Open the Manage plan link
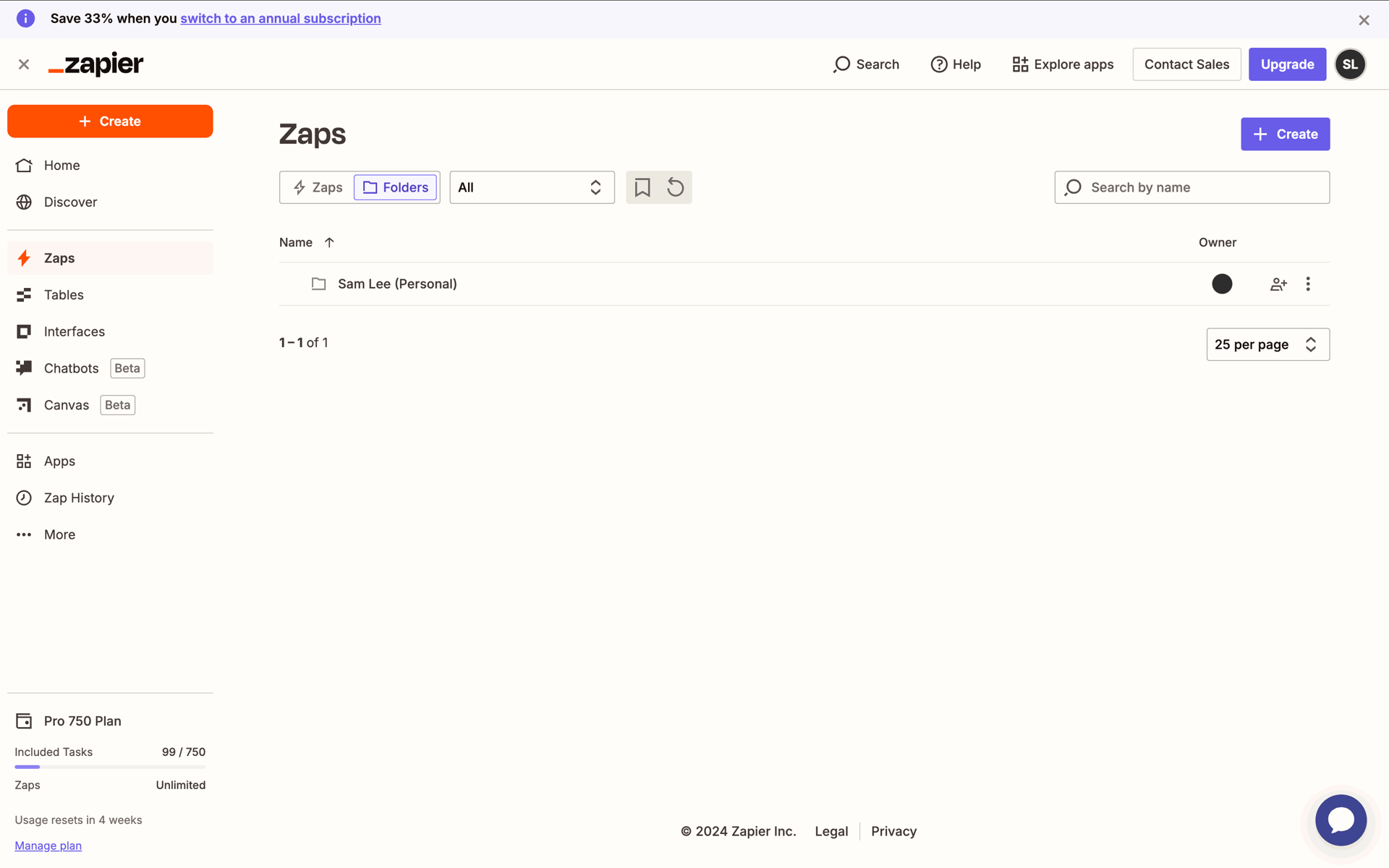 [48, 846]
